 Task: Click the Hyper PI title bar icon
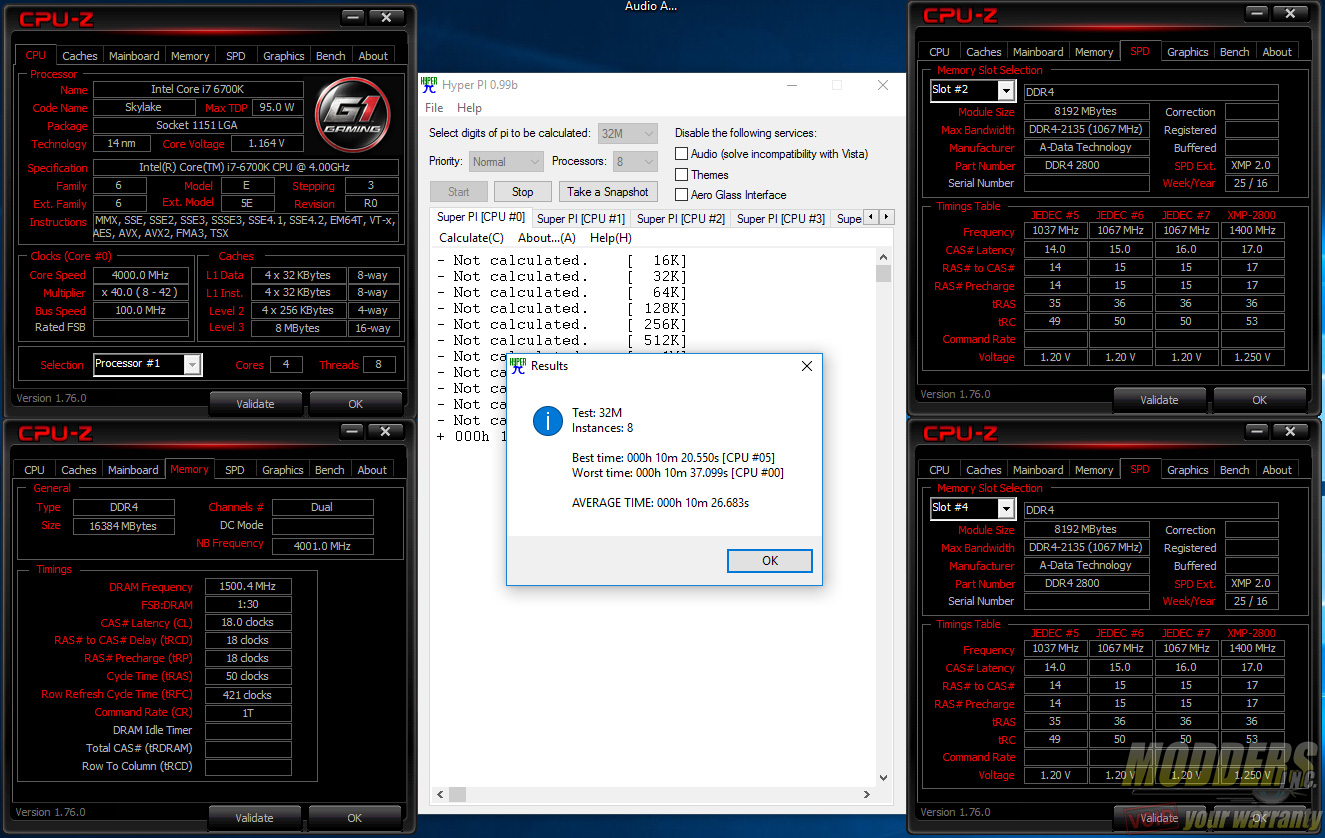[x=430, y=85]
